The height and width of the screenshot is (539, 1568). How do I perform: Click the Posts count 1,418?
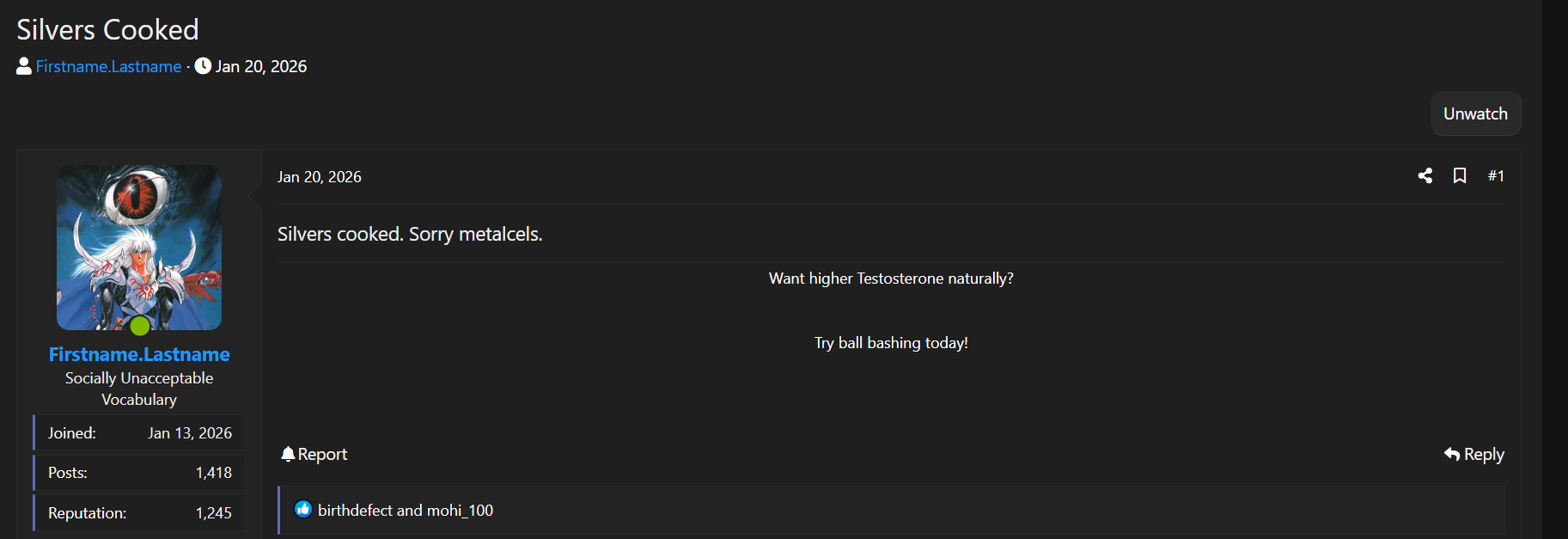click(x=213, y=473)
